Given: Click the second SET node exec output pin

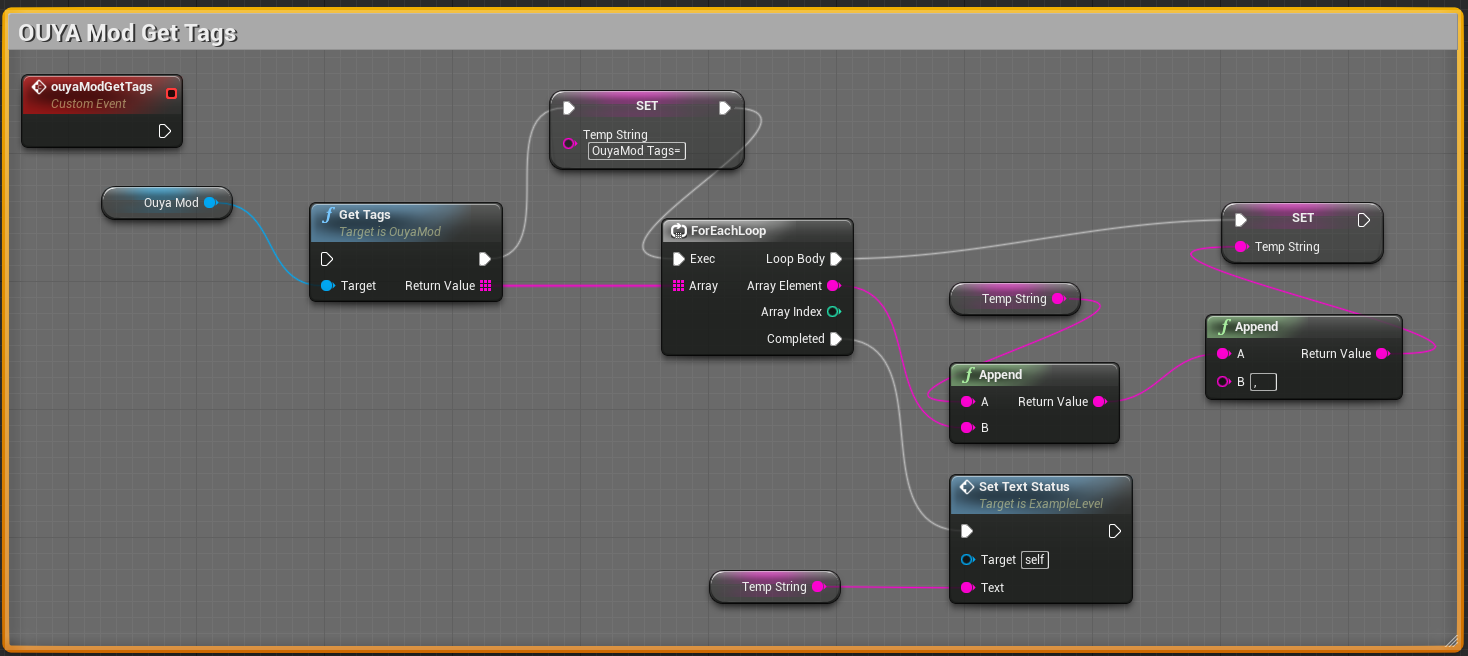Looking at the screenshot, I should coord(1363,220).
